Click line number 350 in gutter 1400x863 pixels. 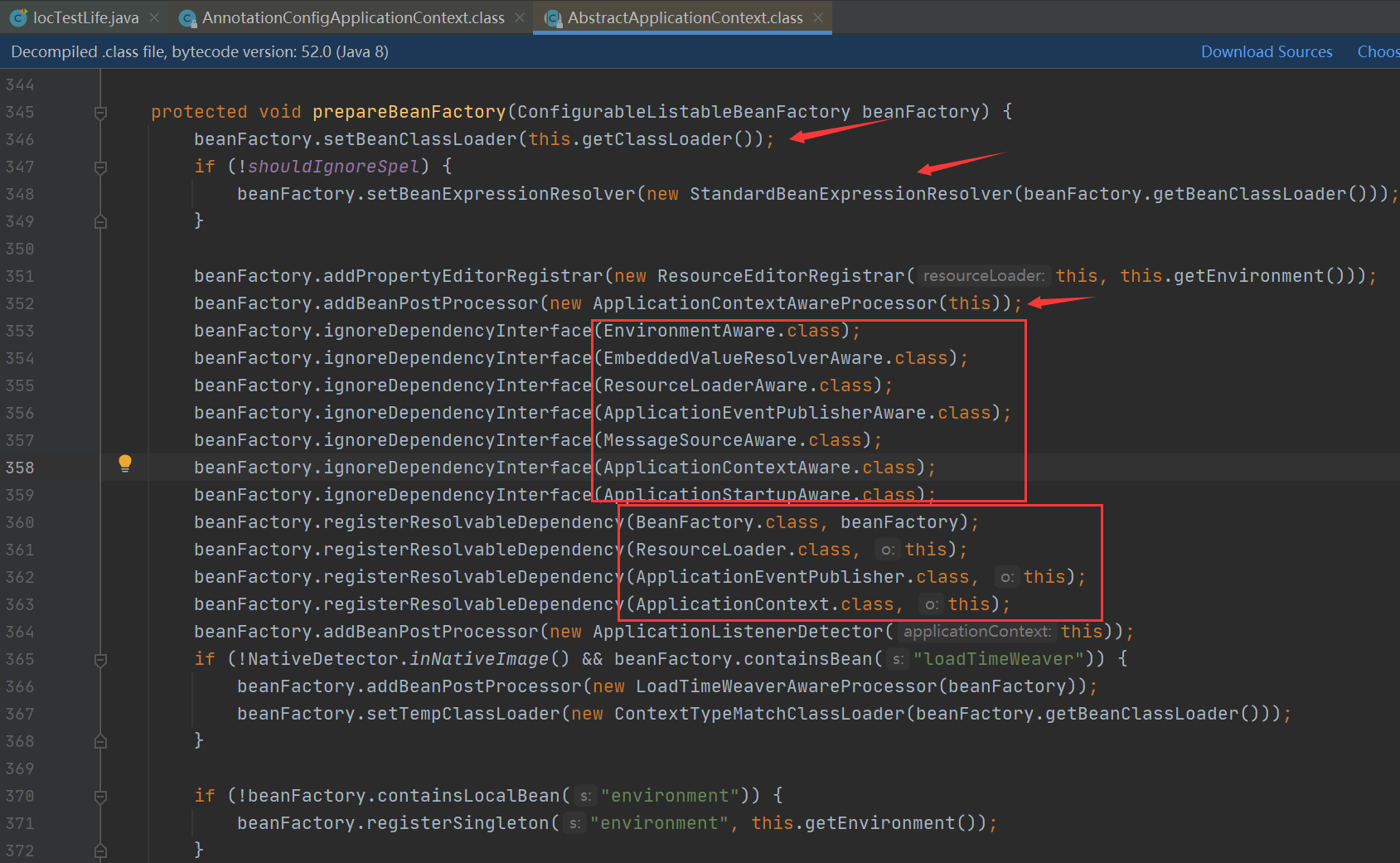(x=20, y=249)
